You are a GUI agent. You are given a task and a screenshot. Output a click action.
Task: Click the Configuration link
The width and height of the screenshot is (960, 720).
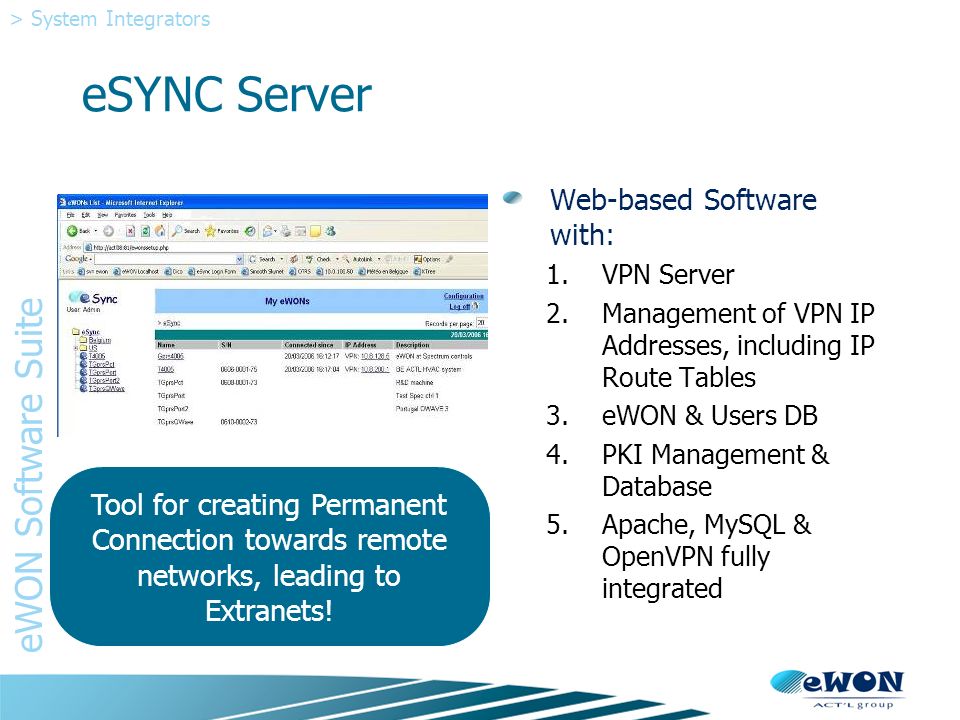[464, 296]
